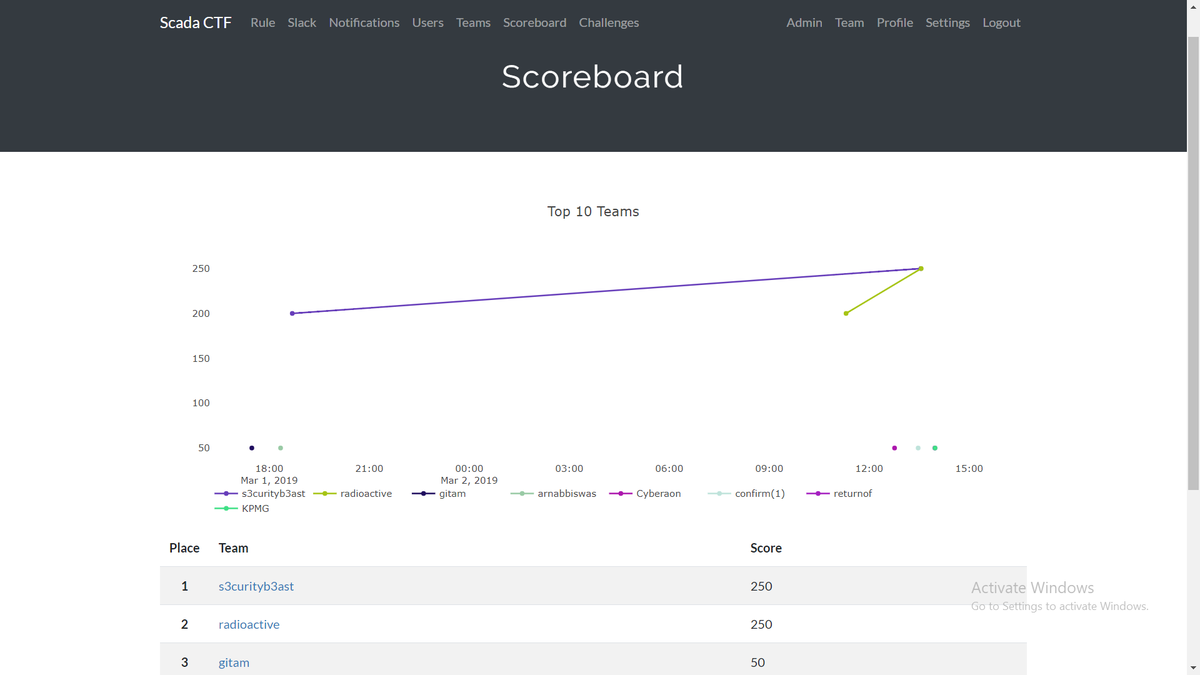Click the score '50' in gitam's row
The height and width of the screenshot is (675, 1200).
[x=757, y=662]
